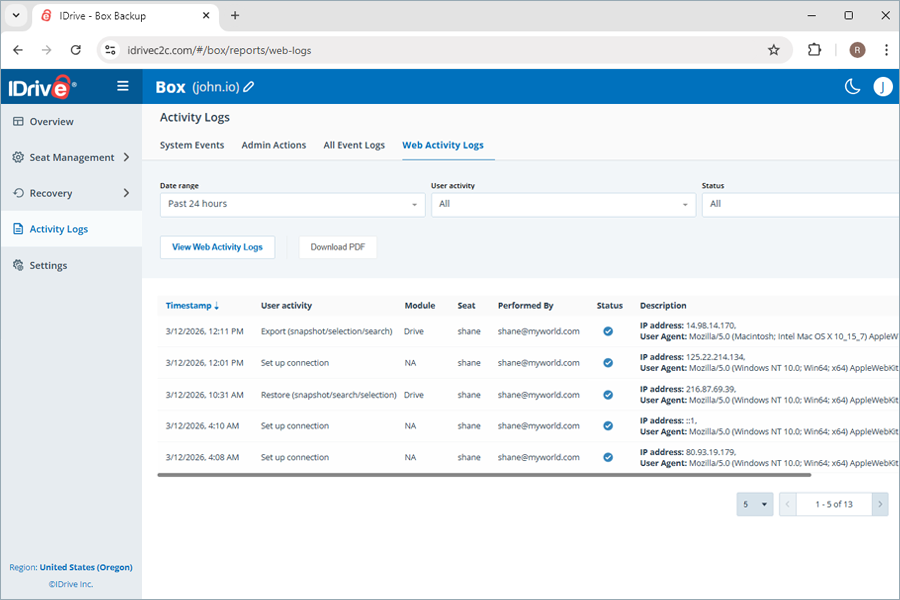Click the pencil icon to rename Box
Image resolution: width=900 pixels, height=600 pixels.
[247, 87]
